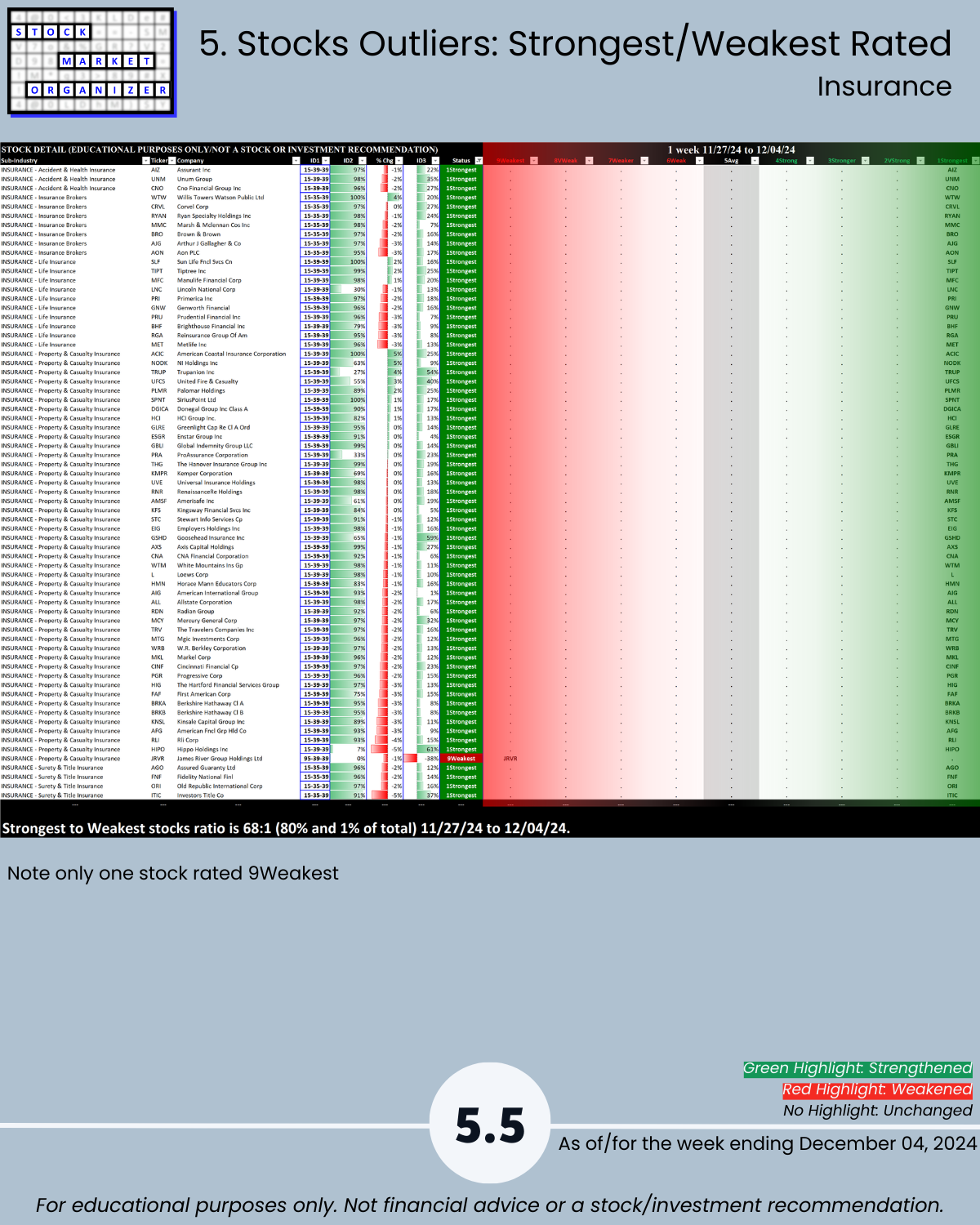Viewport: 980px width, 1225px height.
Task: Click the BRKB ticker in the Ticker column
Action: coord(158,713)
